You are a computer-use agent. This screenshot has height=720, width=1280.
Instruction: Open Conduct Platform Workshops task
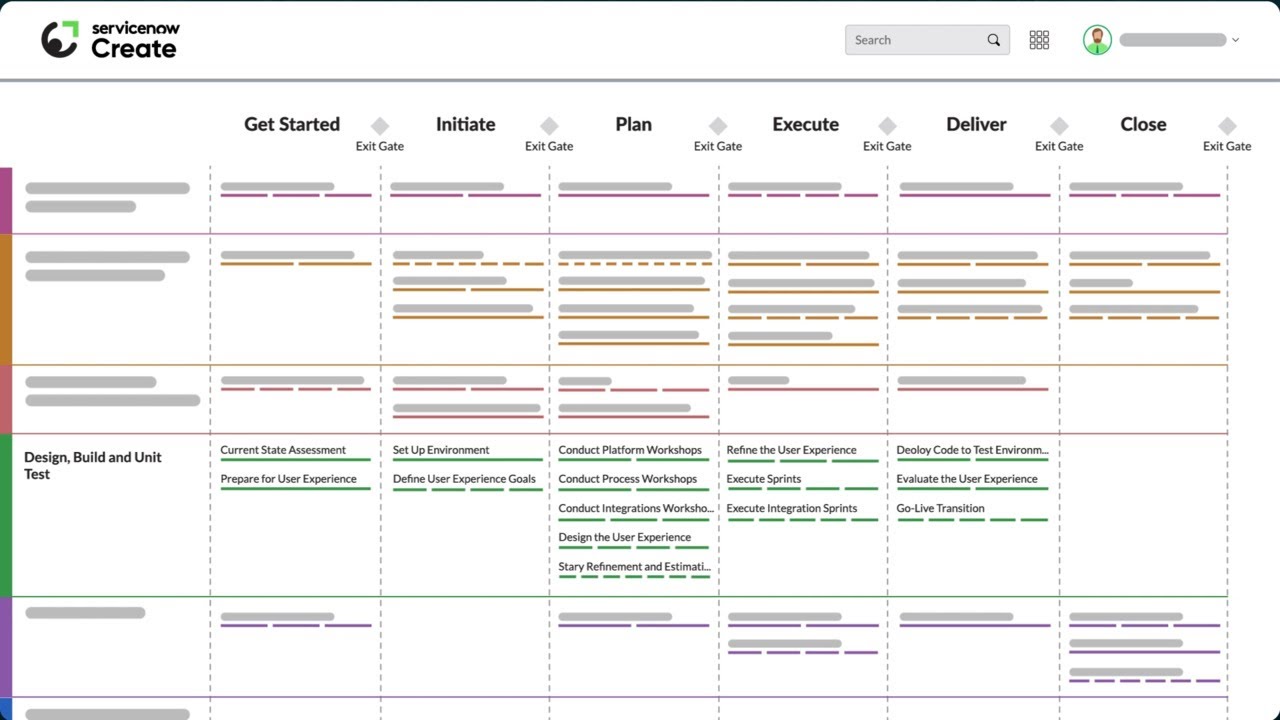coord(630,450)
